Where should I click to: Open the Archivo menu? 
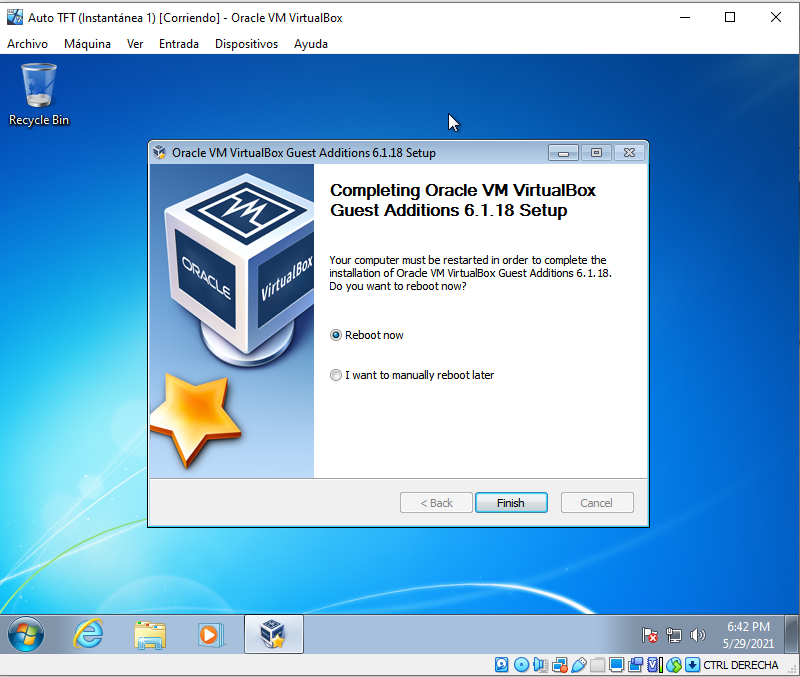coord(27,44)
